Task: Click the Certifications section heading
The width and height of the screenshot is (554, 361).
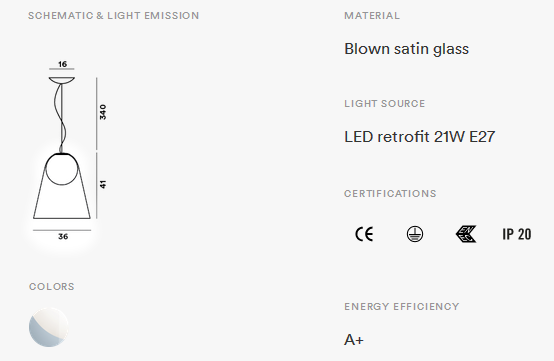Action: (390, 194)
